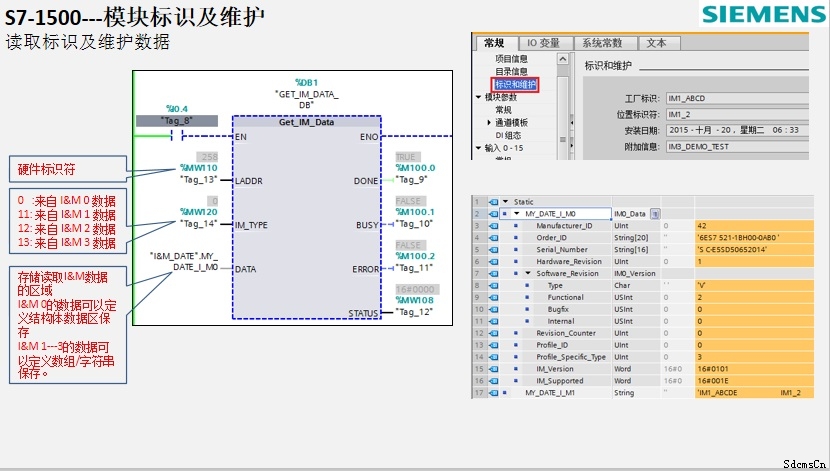Click the tag icon in the MY_DATE_I_M1 row
The height and width of the screenshot is (471, 830).
(x=493, y=393)
